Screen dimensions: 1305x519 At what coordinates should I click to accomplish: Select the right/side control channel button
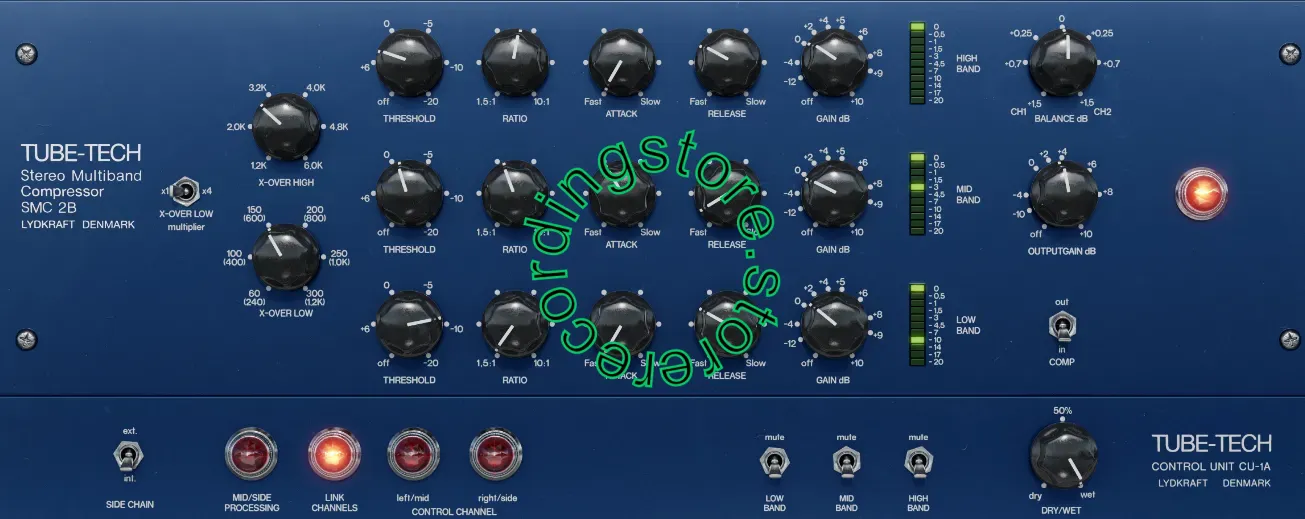[496, 455]
